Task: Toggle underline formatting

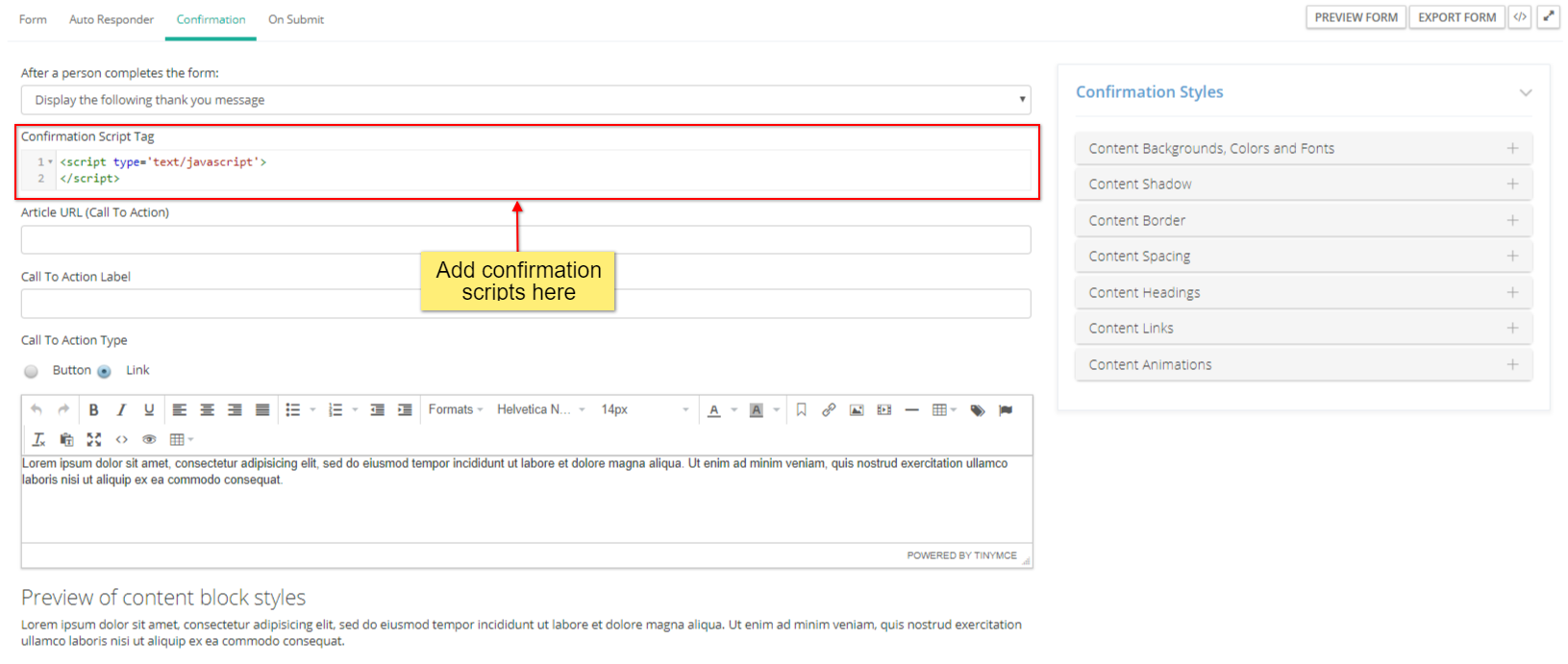Action: (149, 410)
